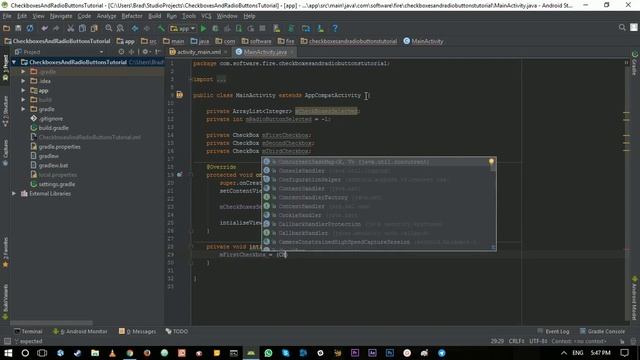Open the Terminal tool window
Viewport: 640px width, 360px height.
tap(28, 331)
